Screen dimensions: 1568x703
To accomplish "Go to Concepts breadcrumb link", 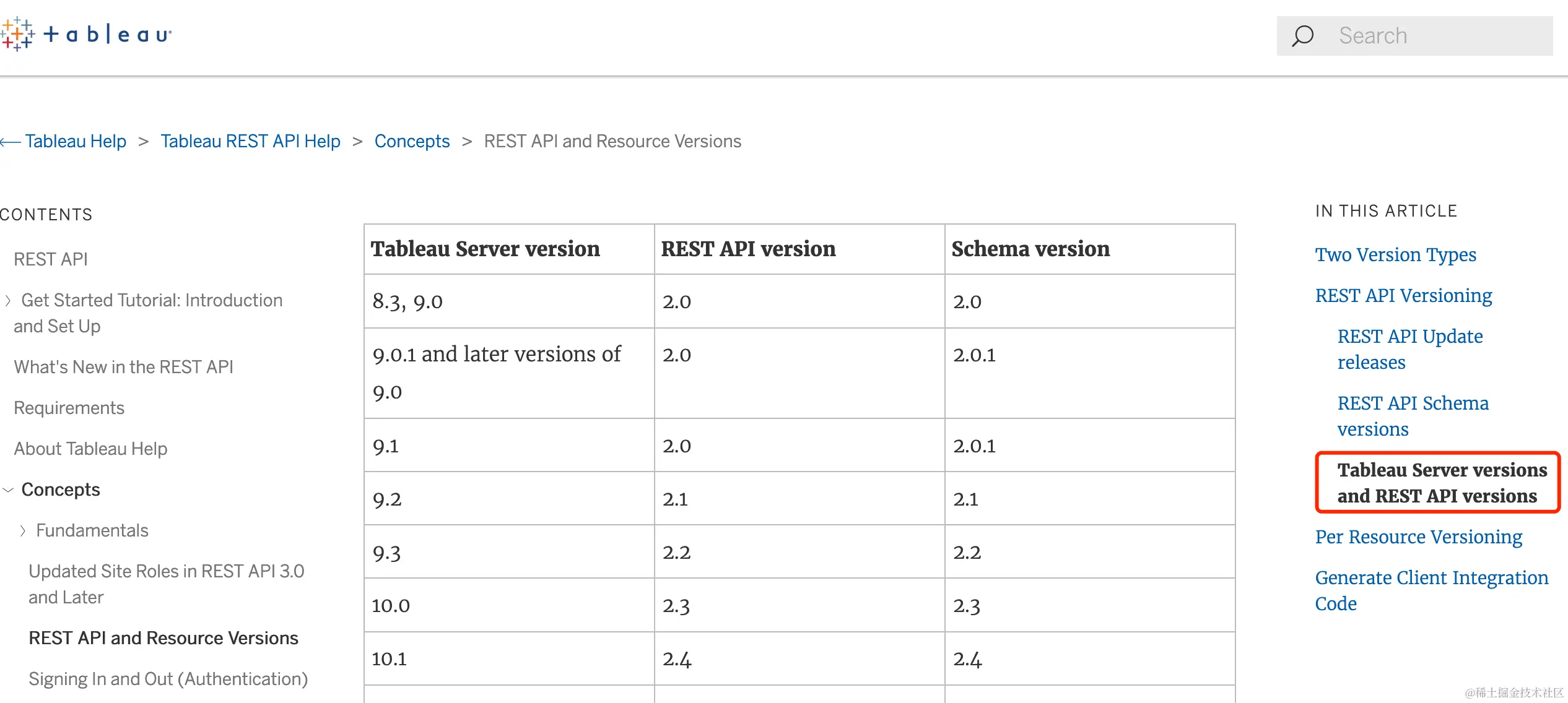I will (412, 142).
